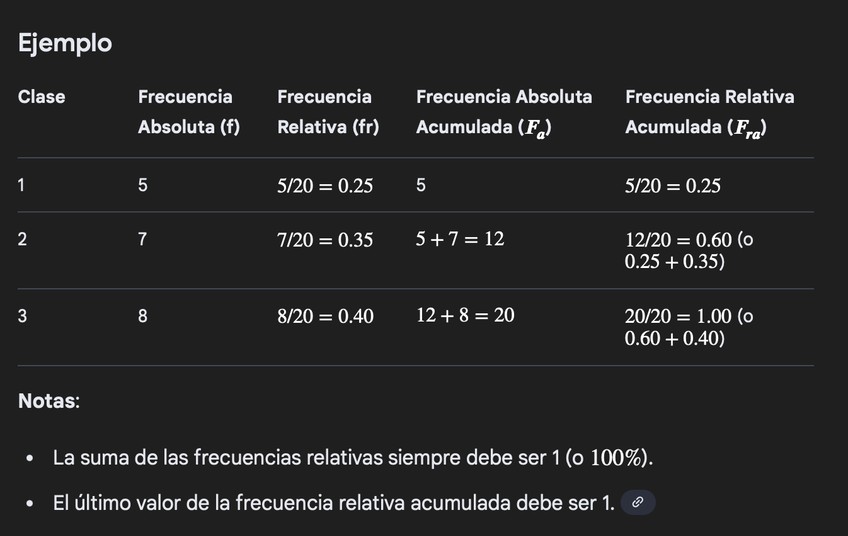Click the "Notas" label
The image size is (848, 536).
point(48,402)
